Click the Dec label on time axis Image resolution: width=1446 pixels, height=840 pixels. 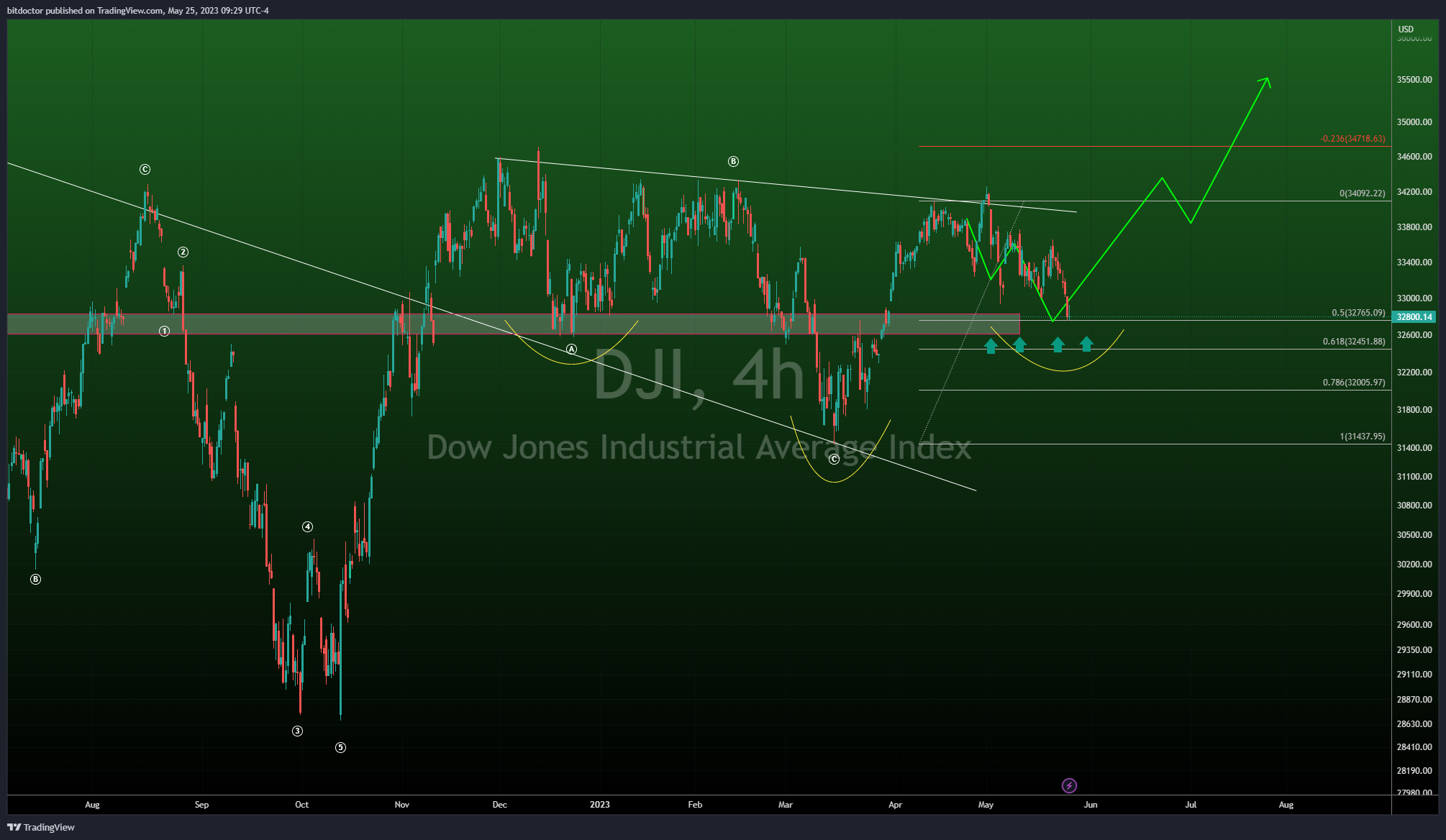(499, 805)
